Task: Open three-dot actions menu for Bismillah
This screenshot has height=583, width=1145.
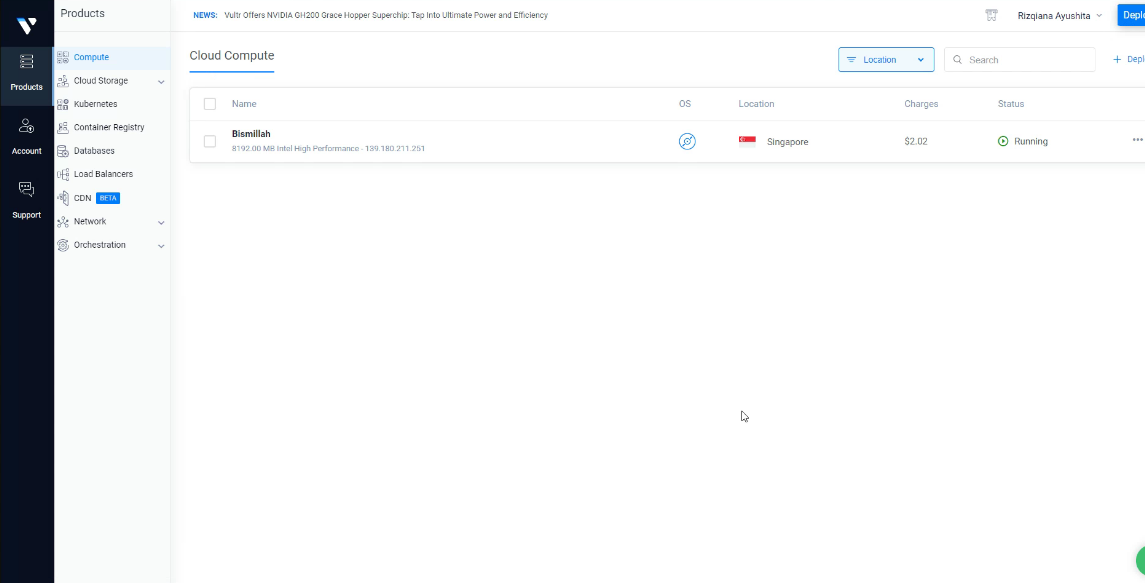Action: pos(1137,141)
